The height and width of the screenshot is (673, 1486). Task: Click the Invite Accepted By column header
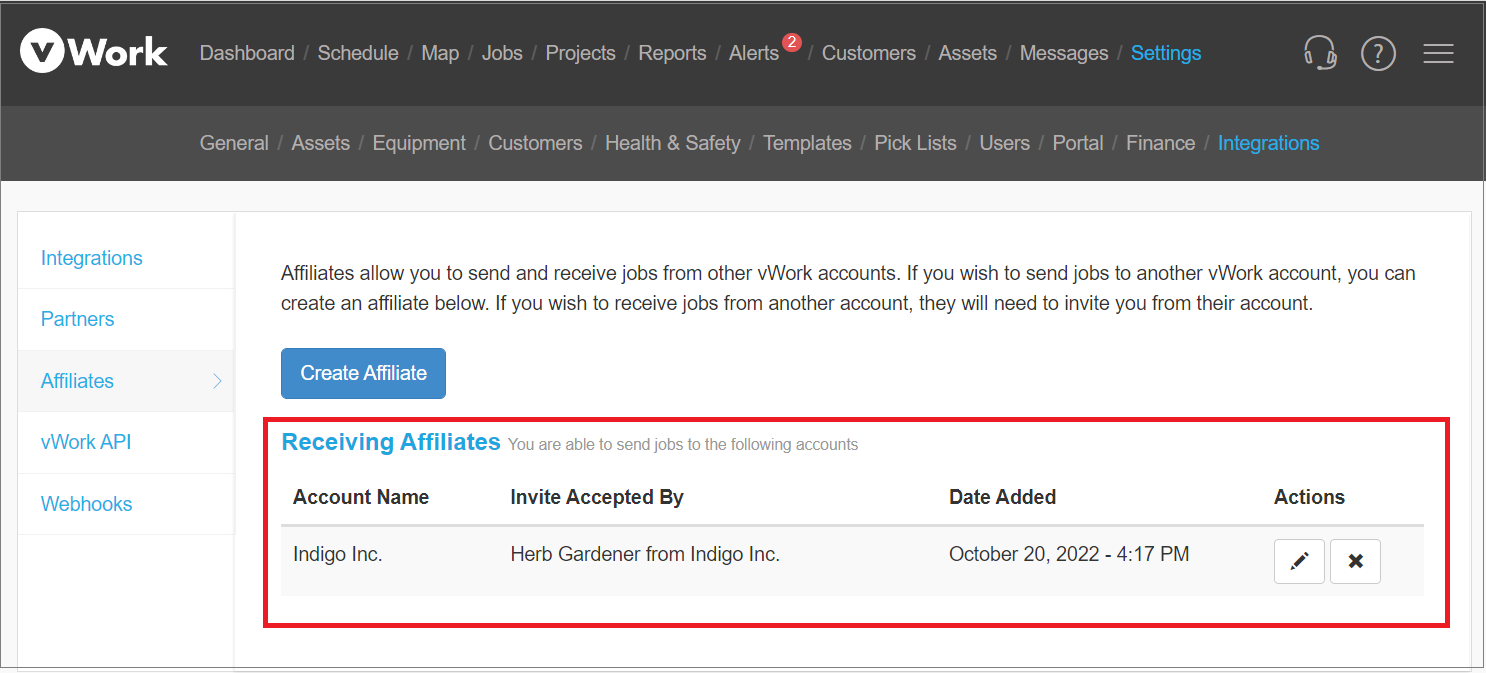(x=597, y=497)
